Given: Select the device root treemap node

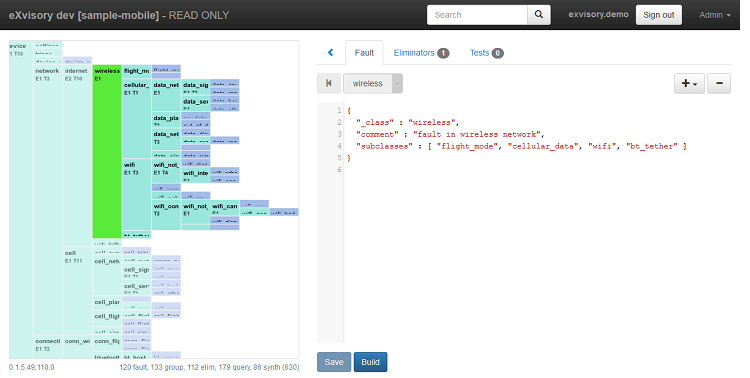Looking at the screenshot, I should pyautogui.click(x=21, y=199).
